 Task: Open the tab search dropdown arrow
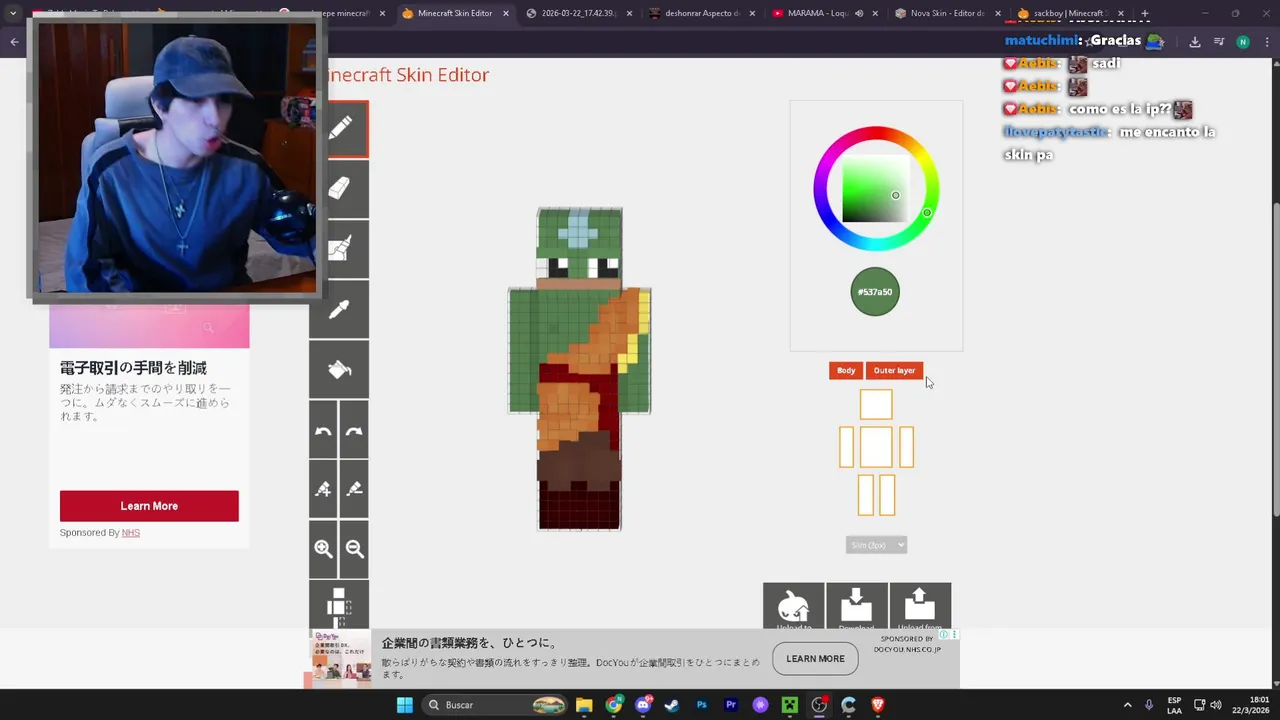tap(12, 13)
